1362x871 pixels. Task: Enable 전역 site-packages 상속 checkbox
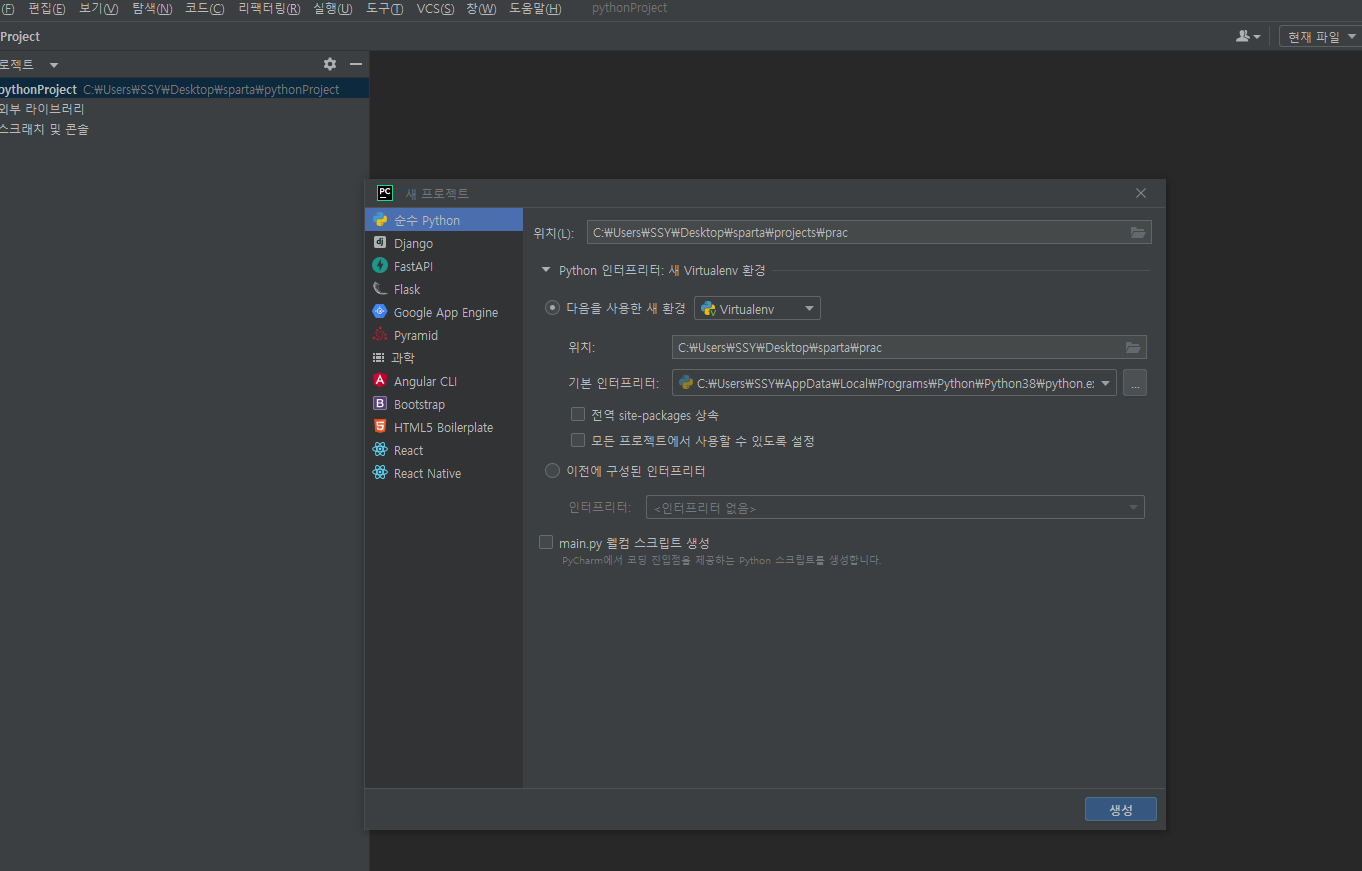578,414
